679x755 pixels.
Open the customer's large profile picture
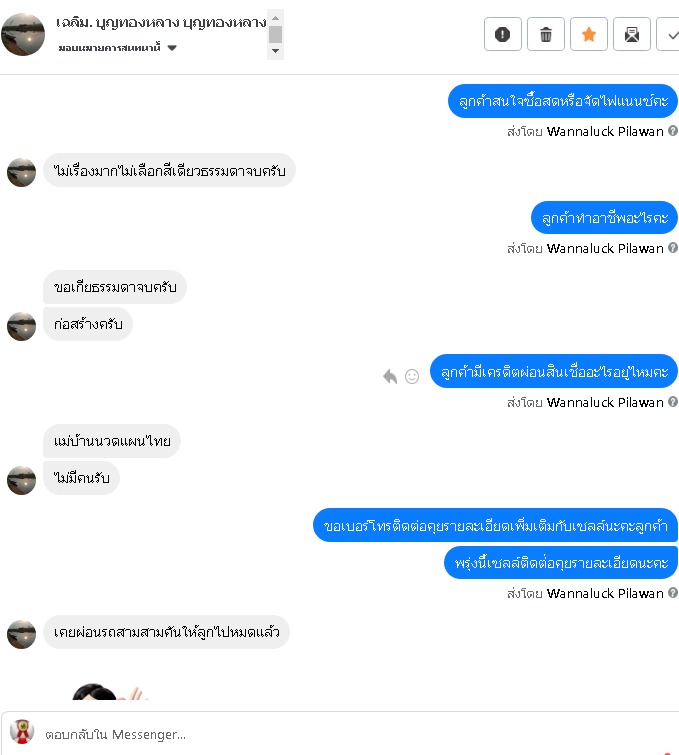point(23,34)
